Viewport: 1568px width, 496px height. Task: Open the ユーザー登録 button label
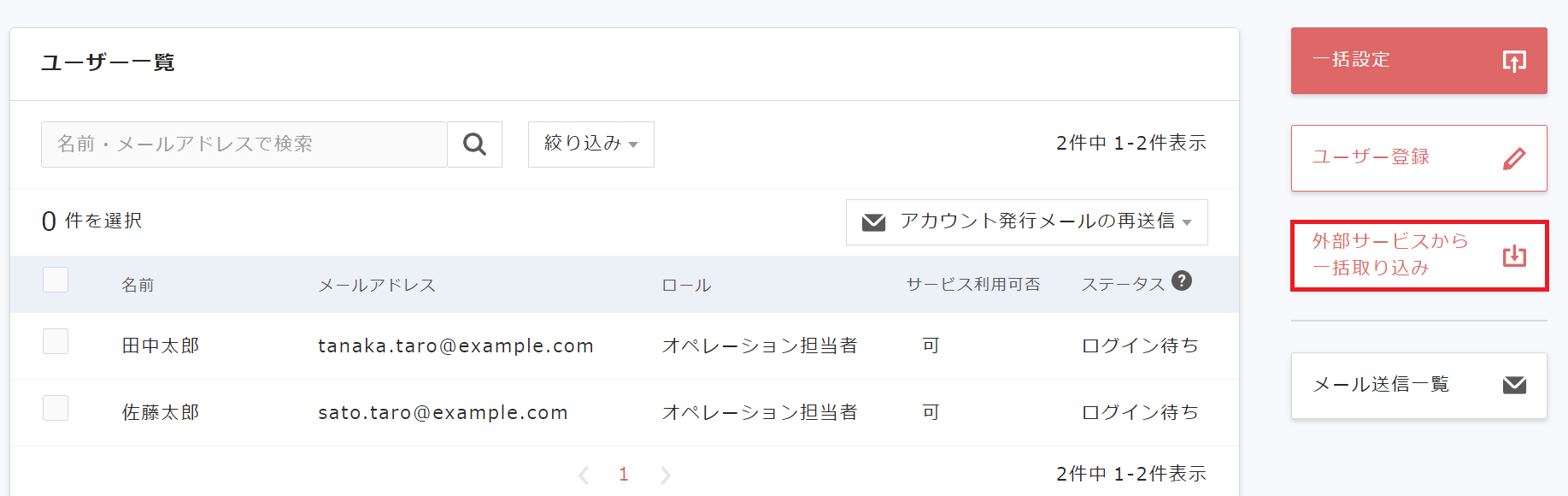click(1371, 157)
